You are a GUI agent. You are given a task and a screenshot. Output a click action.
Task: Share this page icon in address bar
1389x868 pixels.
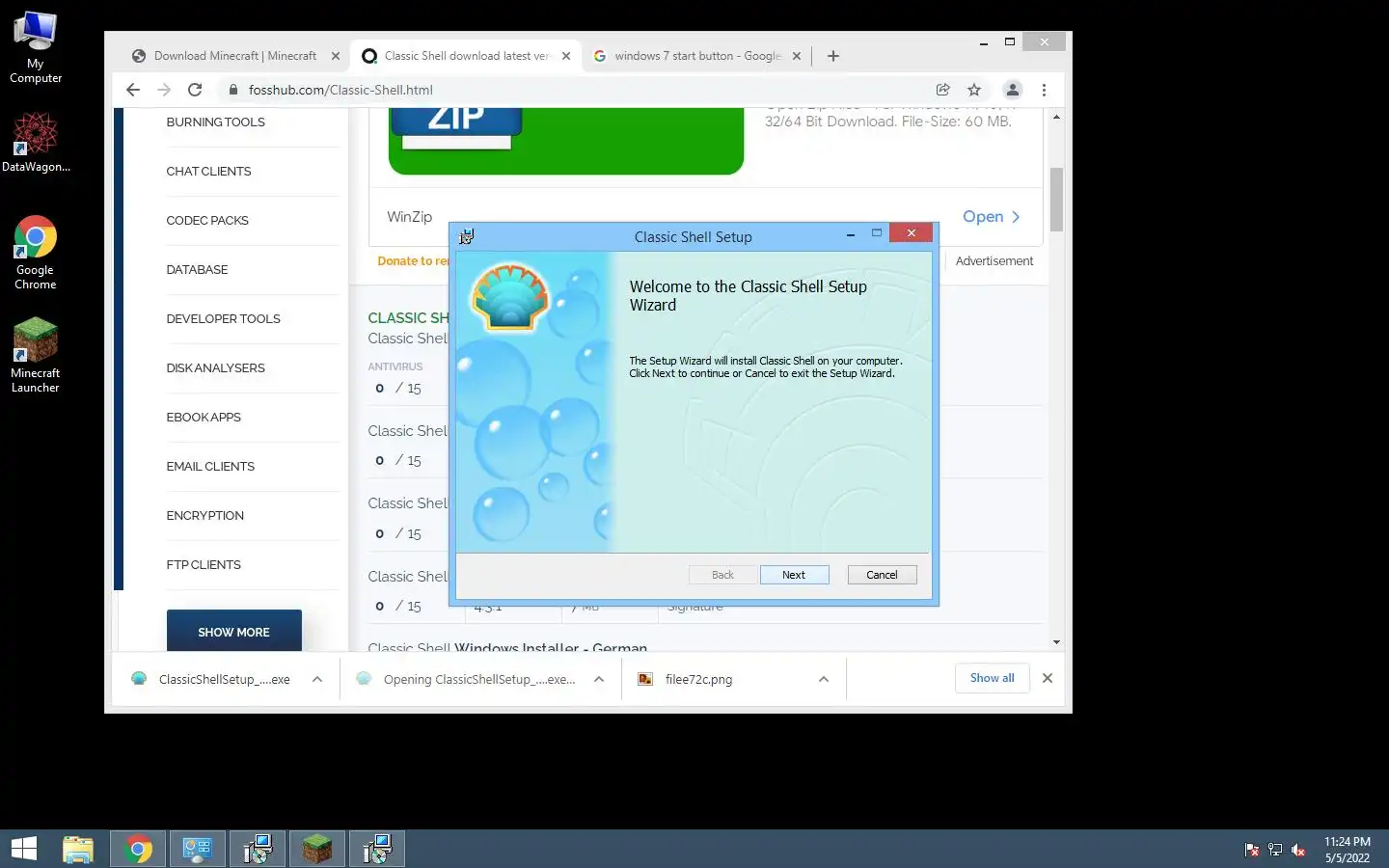coord(943,90)
